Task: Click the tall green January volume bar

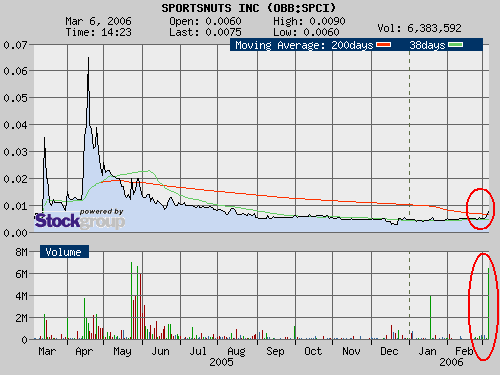Action: [430, 317]
